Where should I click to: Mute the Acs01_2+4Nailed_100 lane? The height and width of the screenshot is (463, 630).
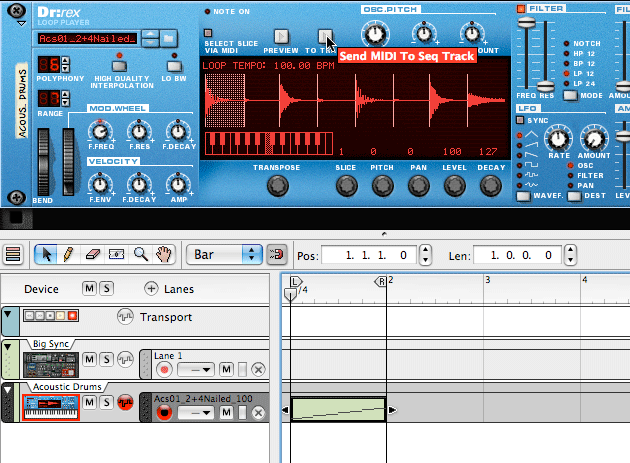(x=227, y=413)
